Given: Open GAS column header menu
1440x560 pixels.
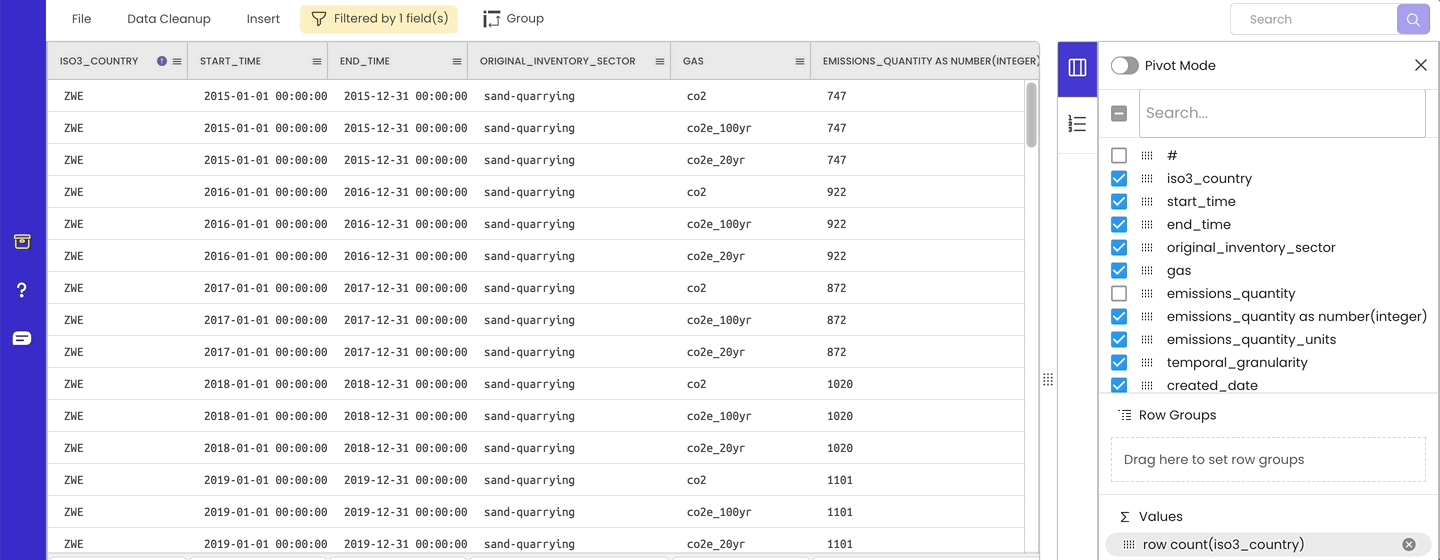Looking at the screenshot, I should pyautogui.click(x=800, y=62).
